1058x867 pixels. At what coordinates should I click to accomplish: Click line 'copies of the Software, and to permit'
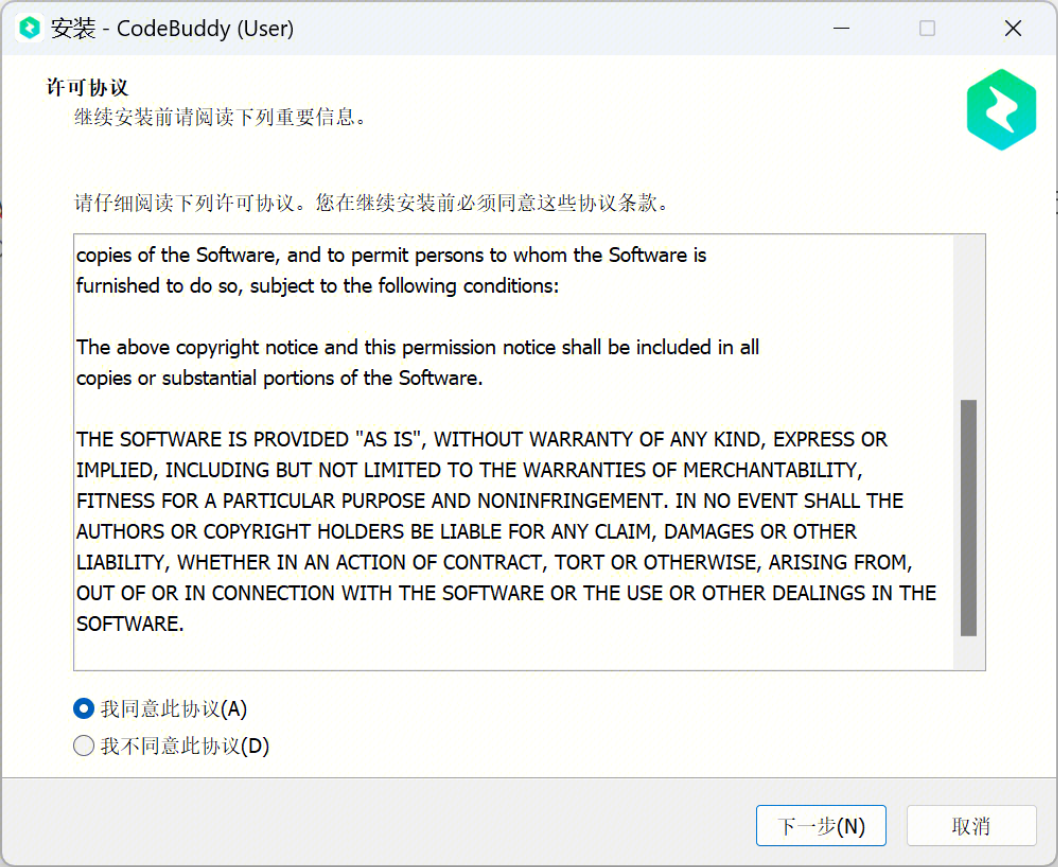point(391,255)
